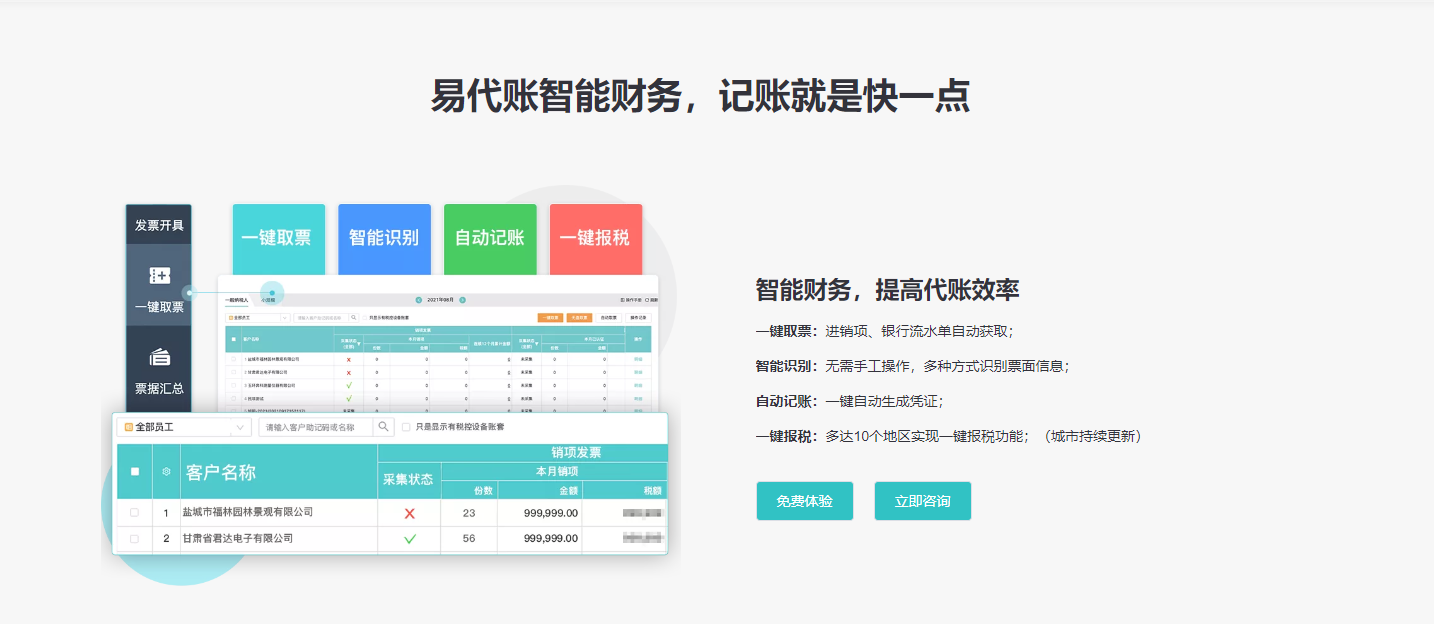Click the customer name search input field
This screenshot has width=1434, height=624.
point(315,427)
